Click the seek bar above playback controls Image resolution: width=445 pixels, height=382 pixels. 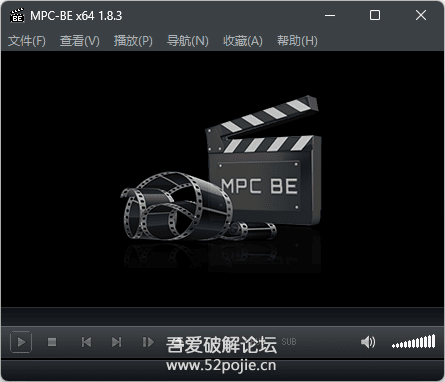pyautogui.click(x=222, y=316)
